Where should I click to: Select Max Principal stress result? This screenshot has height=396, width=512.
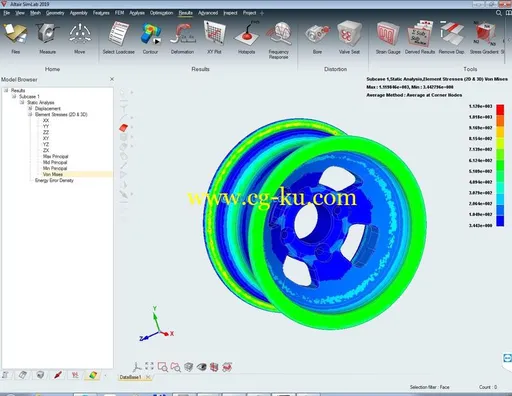pos(55,156)
